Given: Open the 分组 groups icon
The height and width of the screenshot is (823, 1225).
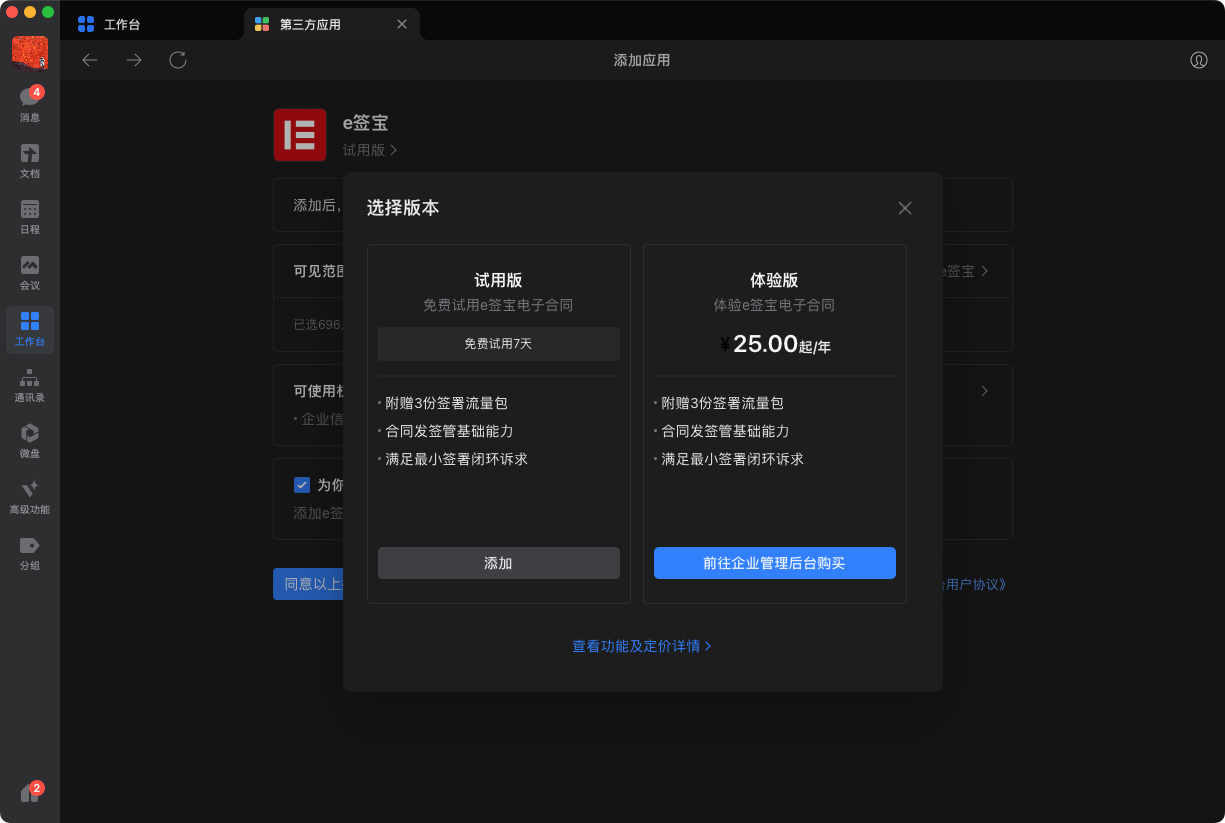Looking at the screenshot, I should 30,552.
